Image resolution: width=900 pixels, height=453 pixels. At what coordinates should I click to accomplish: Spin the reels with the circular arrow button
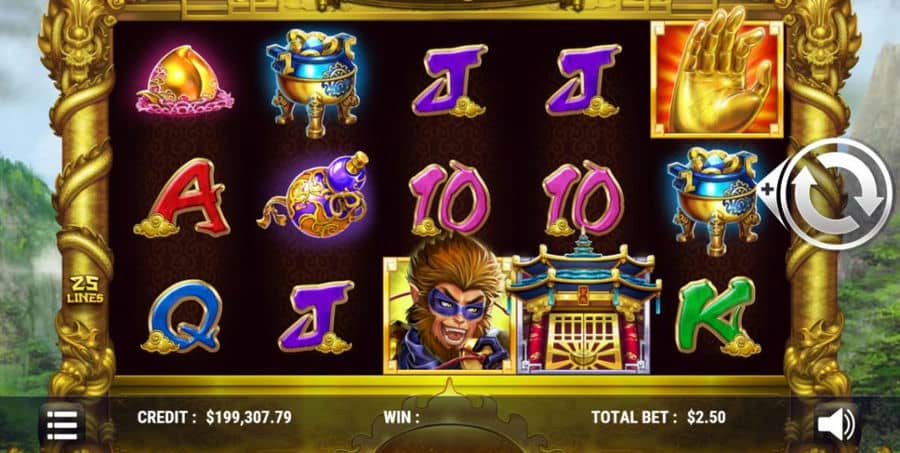[x=839, y=193]
